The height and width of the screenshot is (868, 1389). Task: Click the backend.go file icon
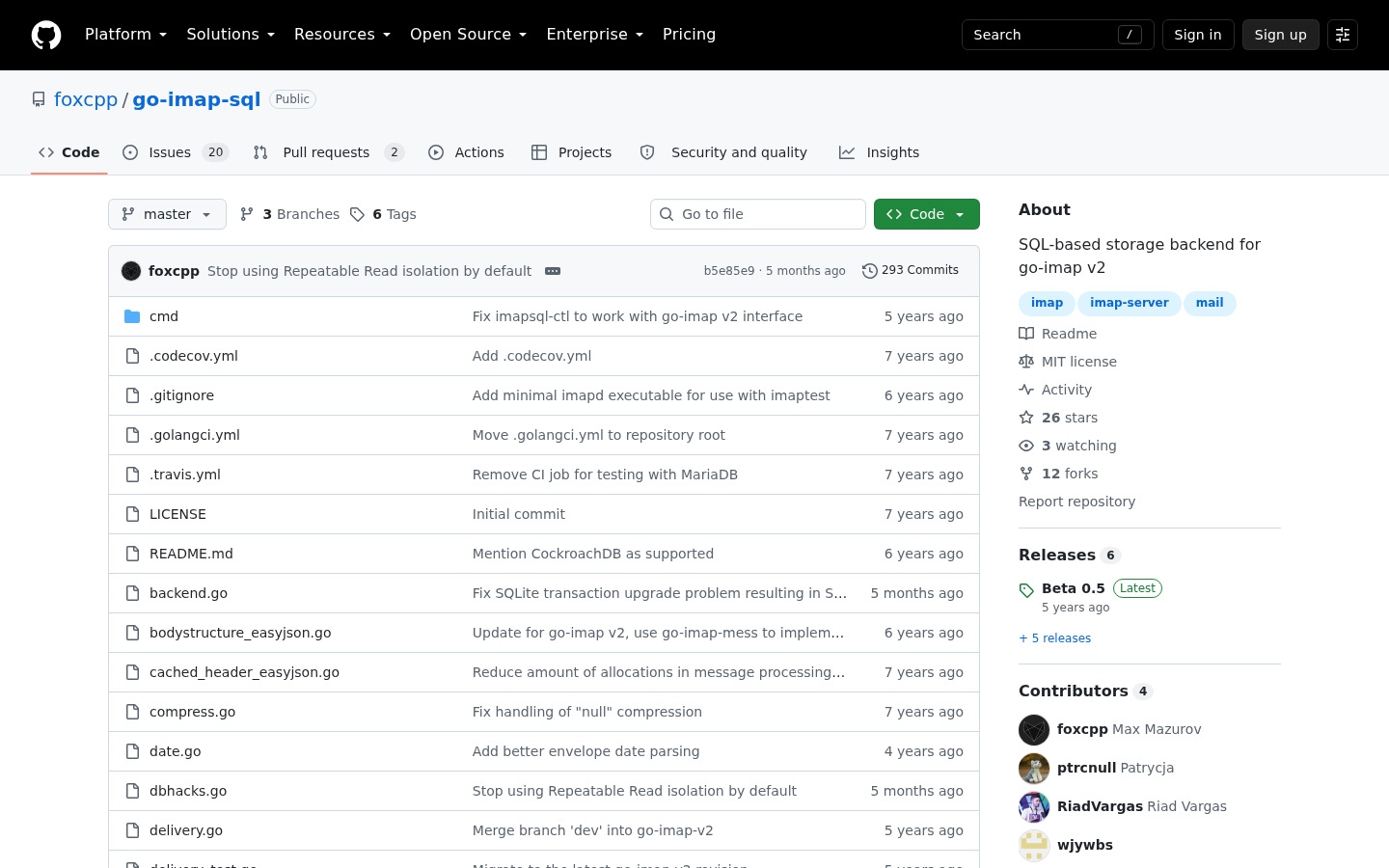(132, 593)
